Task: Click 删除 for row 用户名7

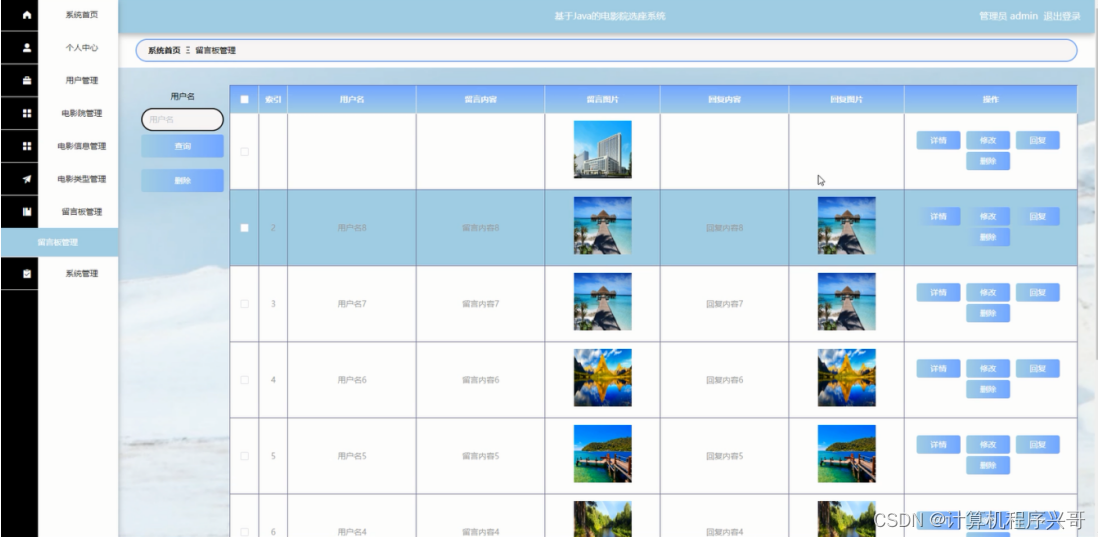Action: pos(988,313)
